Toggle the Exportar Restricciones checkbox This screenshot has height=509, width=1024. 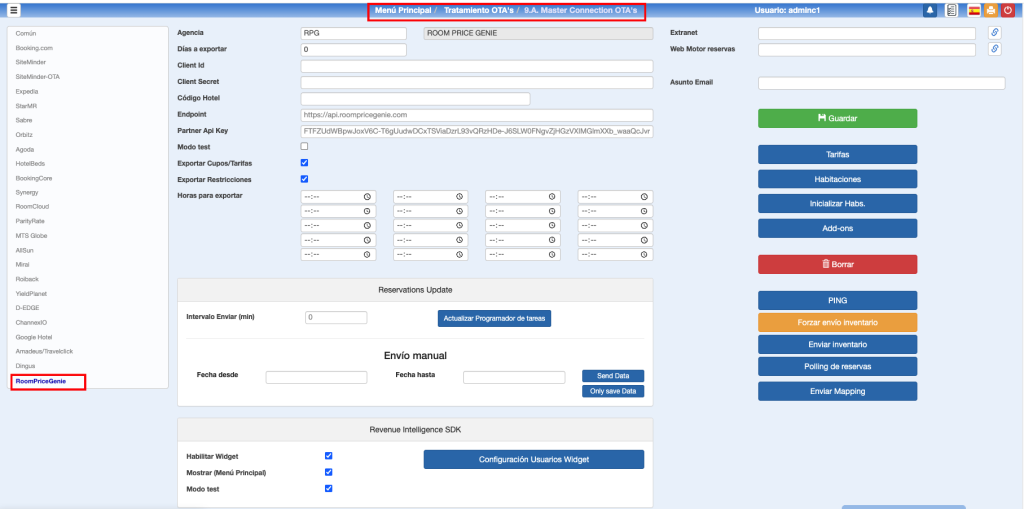click(305, 179)
